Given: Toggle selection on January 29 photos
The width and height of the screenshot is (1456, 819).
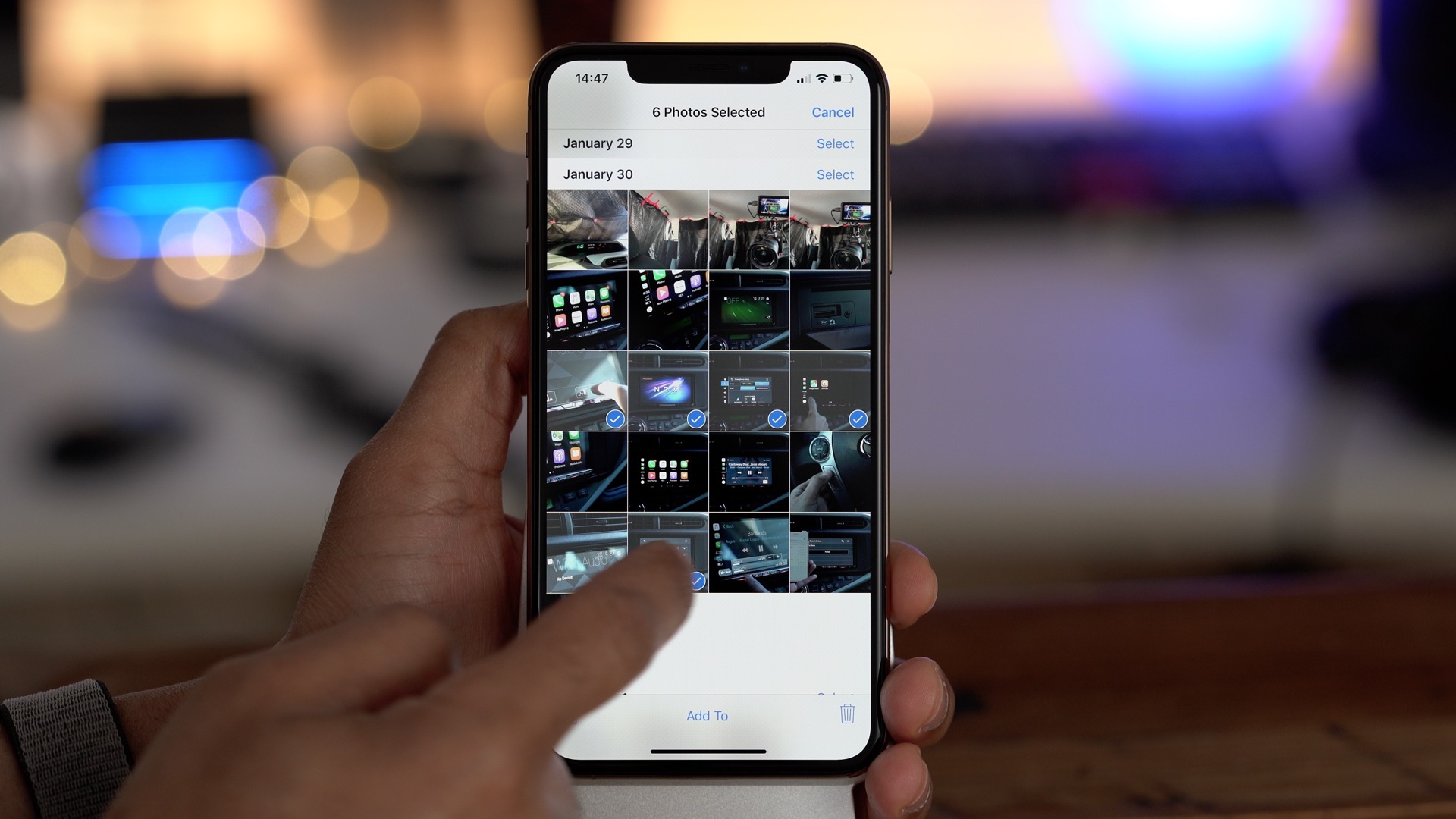Looking at the screenshot, I should click(835, 143).
